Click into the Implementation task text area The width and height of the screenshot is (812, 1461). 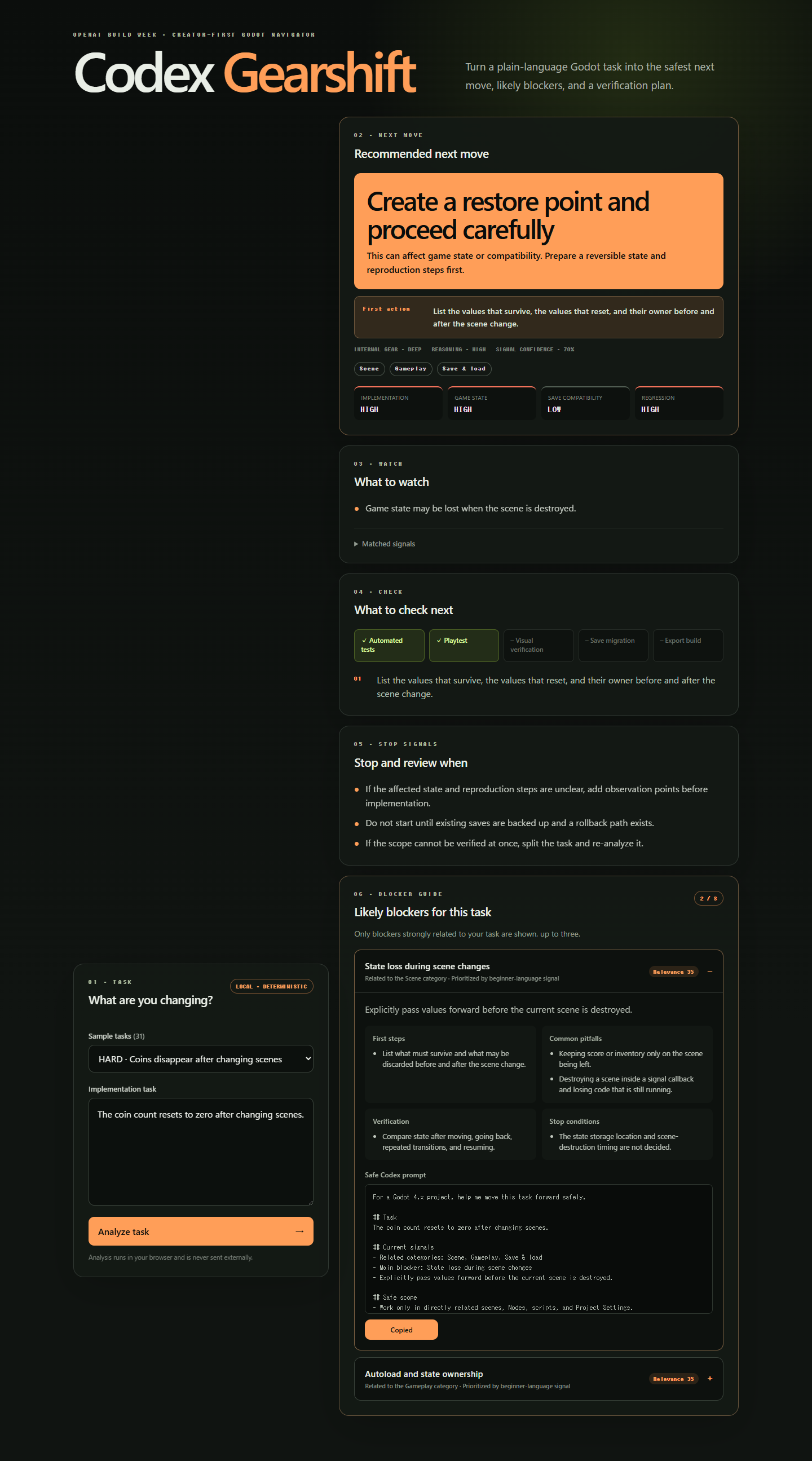(201, 1151)
